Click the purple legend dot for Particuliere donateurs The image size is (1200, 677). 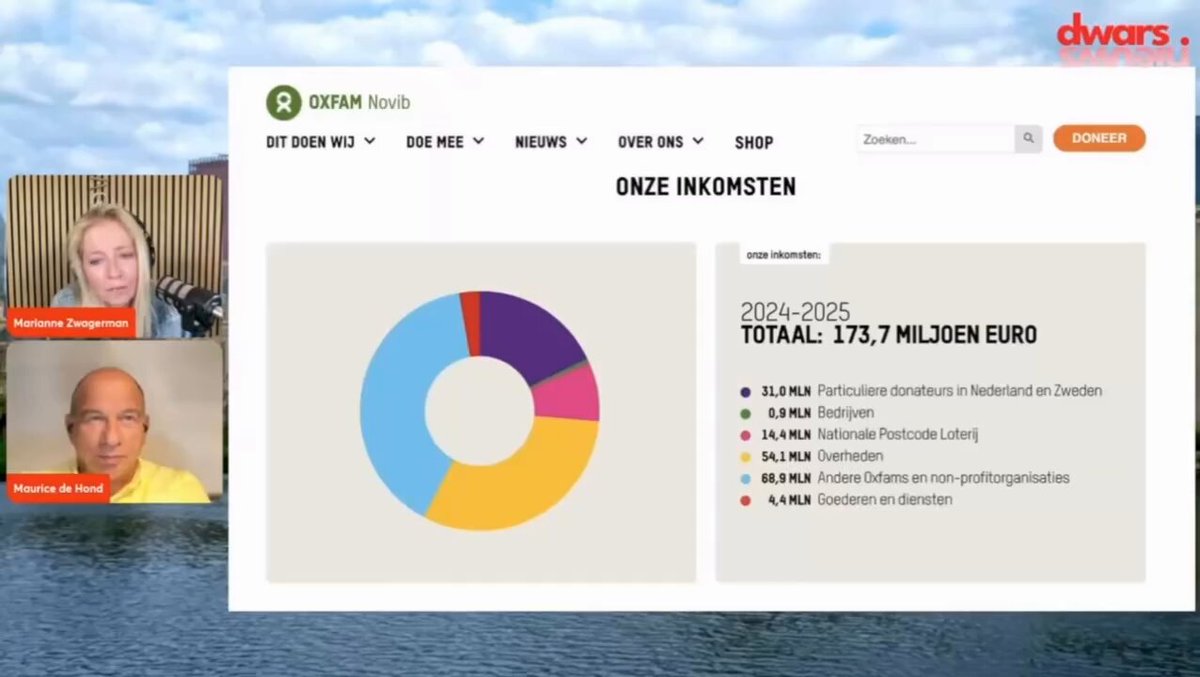(x=745, y=392)
